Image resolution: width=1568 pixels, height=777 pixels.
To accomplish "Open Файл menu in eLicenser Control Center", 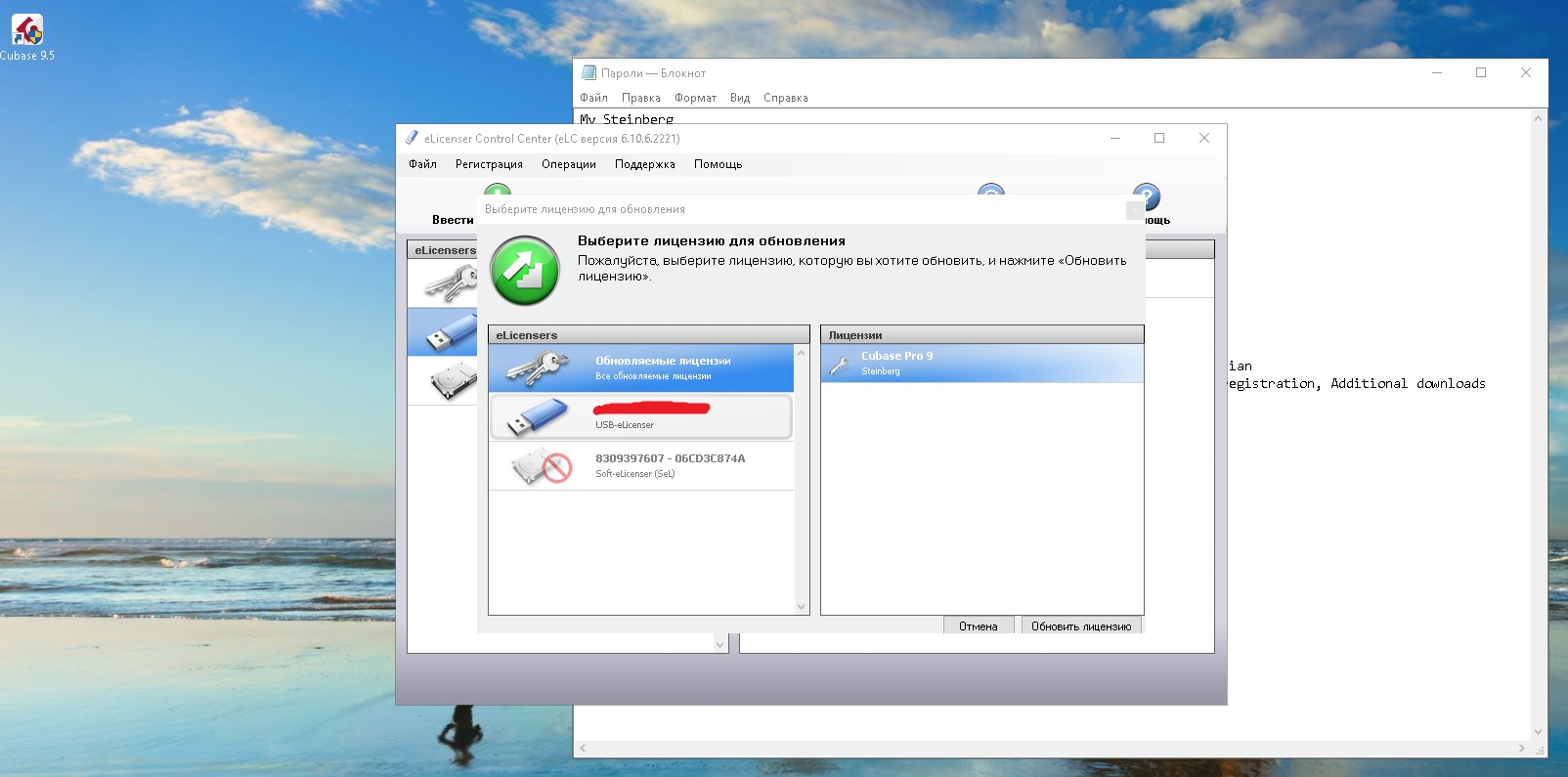I will click(422, 164).
